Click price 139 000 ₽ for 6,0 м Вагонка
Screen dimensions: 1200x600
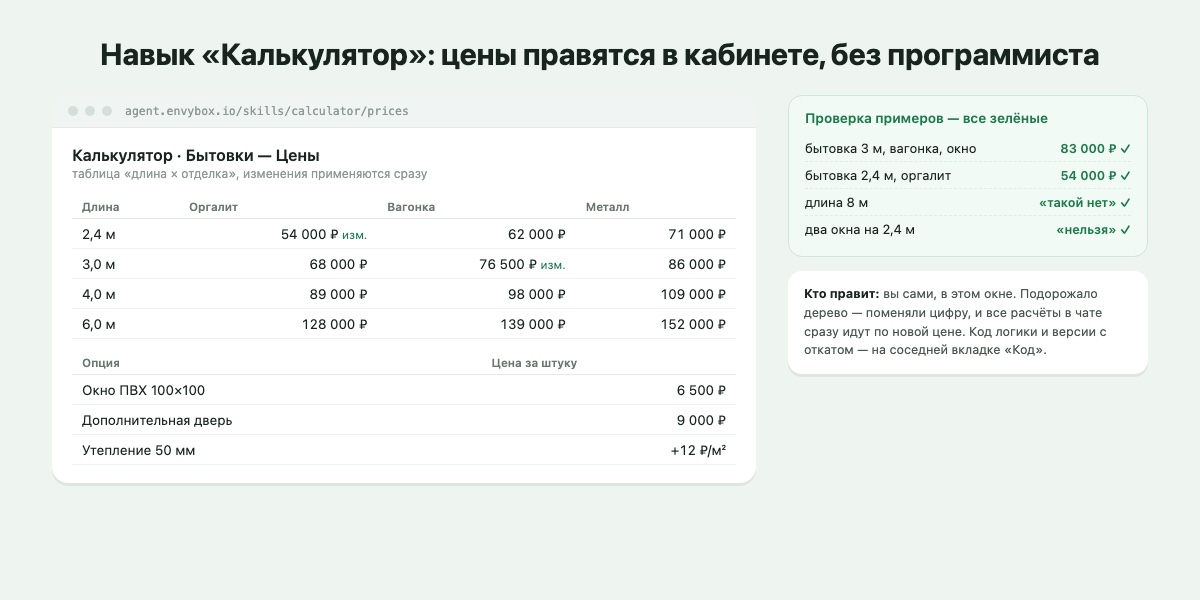534,325
